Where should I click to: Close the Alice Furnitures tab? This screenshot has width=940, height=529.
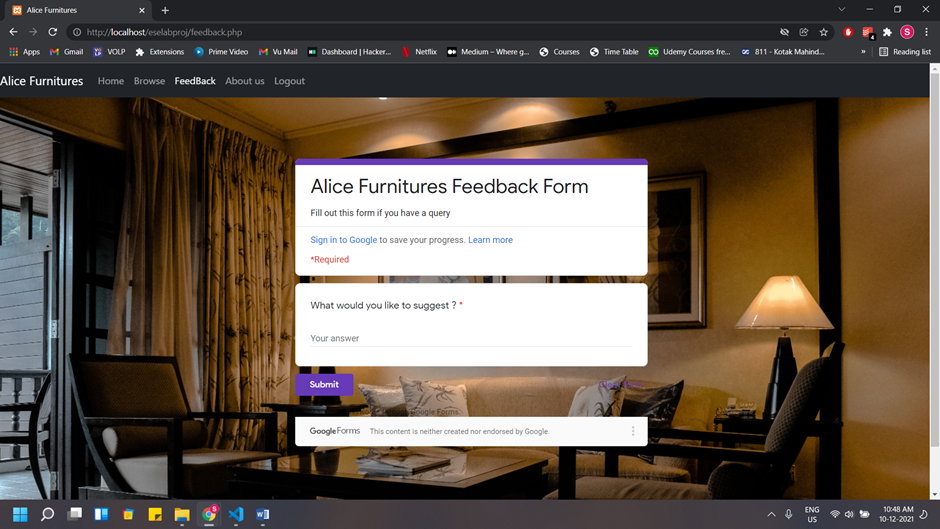(141, 10)
